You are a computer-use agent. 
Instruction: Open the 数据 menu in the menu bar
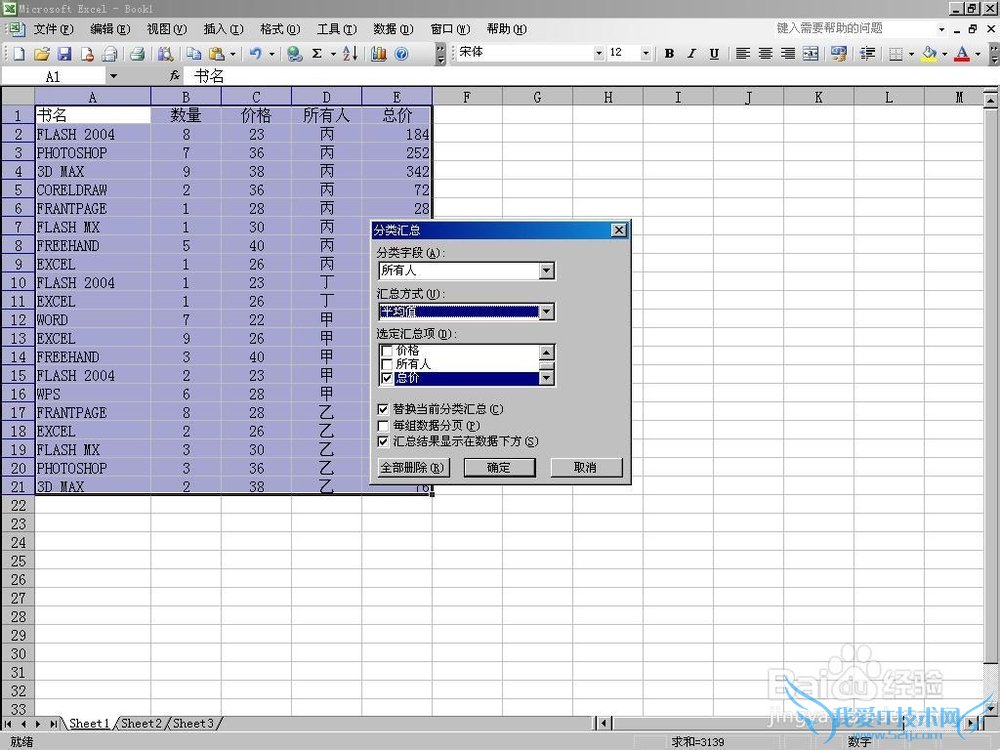(x=391, y=29)
